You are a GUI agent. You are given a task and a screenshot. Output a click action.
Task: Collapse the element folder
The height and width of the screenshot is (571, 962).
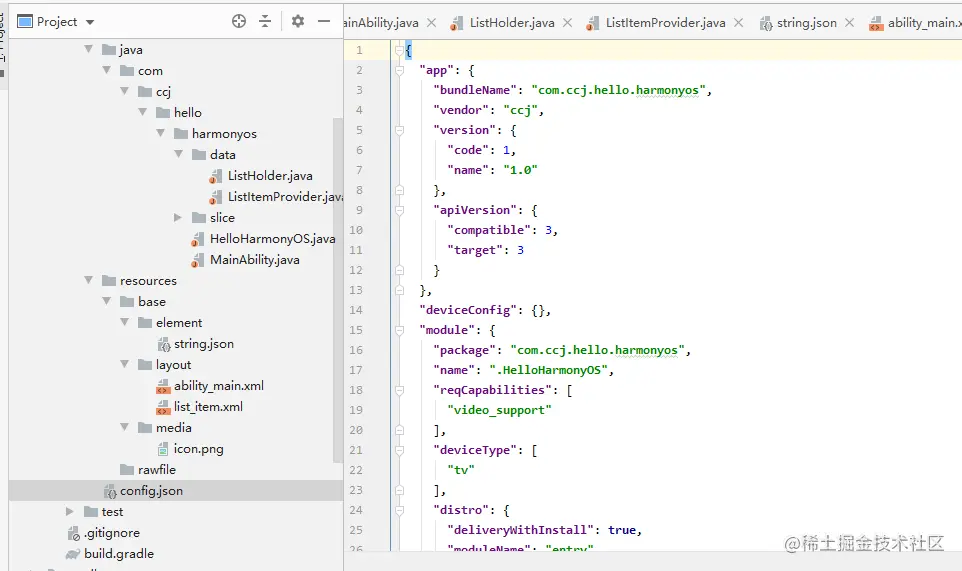pyautogui.click(x=125, y=322)
